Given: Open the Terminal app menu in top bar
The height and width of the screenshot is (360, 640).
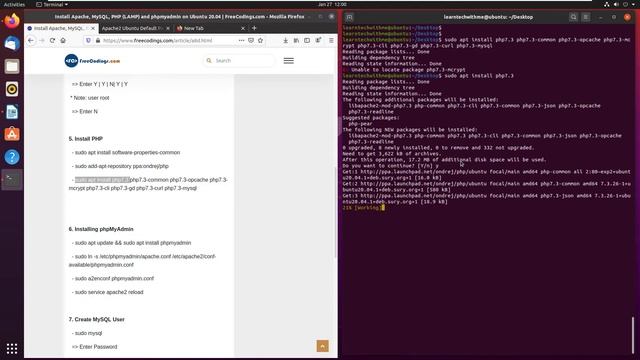Looking at the screenshot, I should 52,4.
